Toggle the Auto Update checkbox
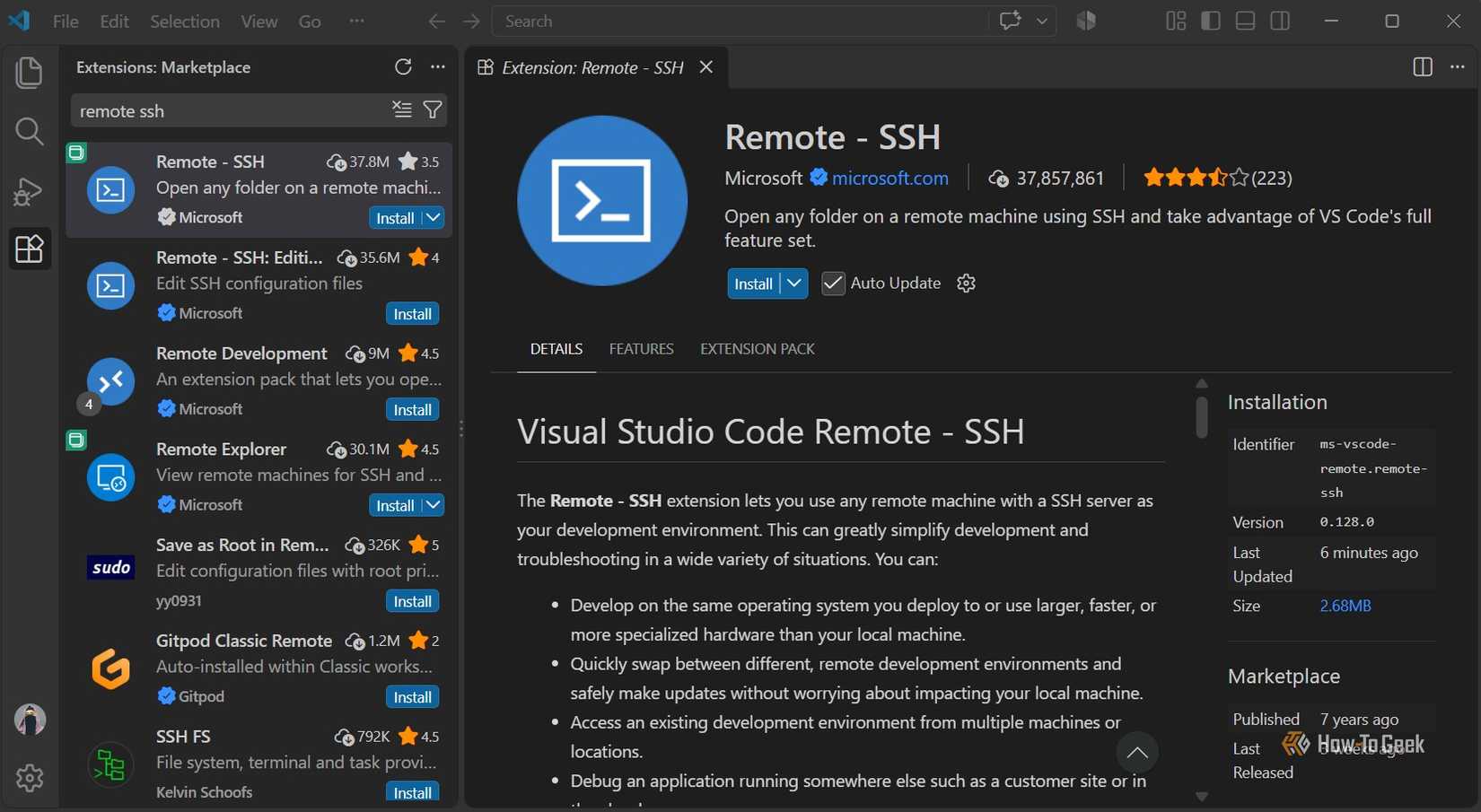The image size is (1481, 812). pyautogui.click(x=833, y=284)
